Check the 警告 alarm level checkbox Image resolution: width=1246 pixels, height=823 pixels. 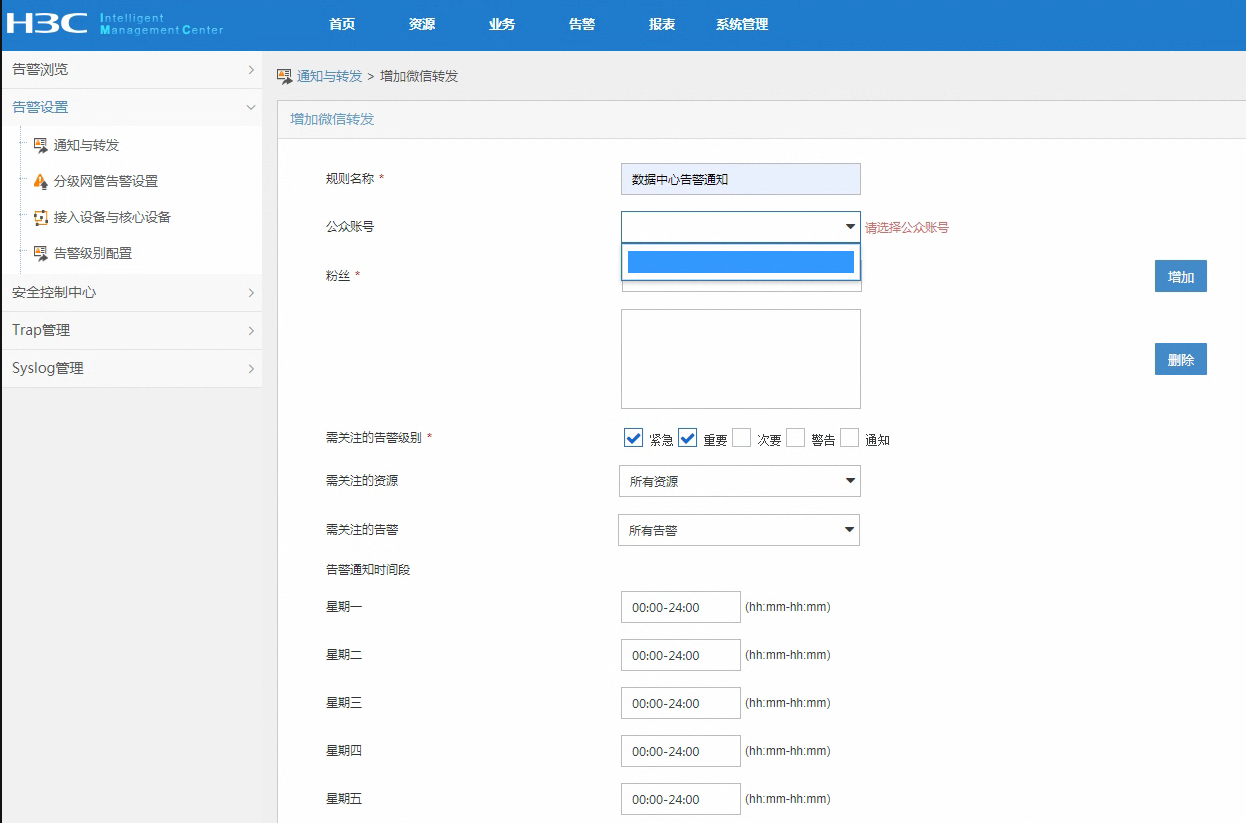point(795,438)
